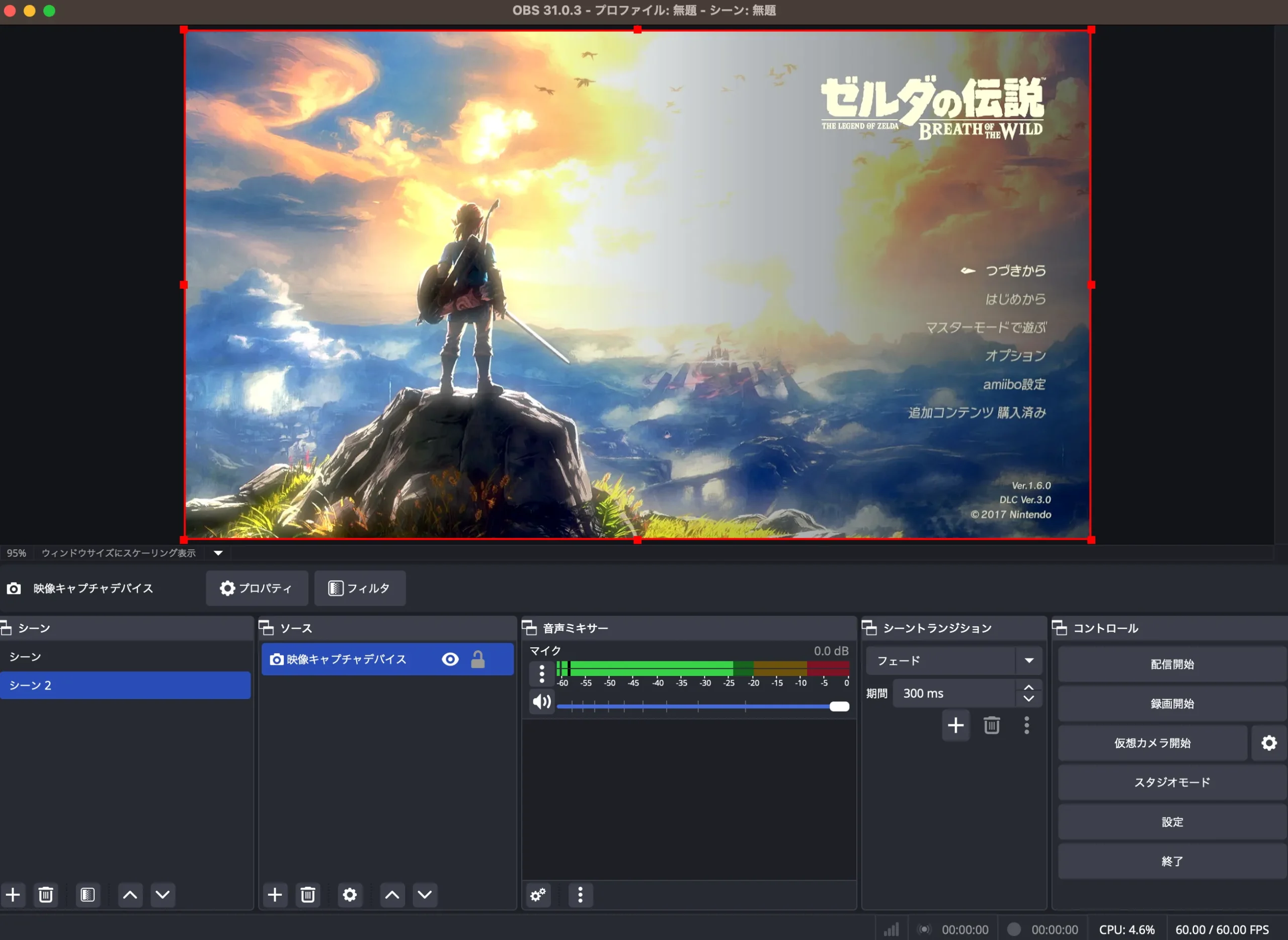The width and height of the screenshot is (1288, 940).
Task: Open preview scaling dropdown arrow
Action: click(x=218, y=553)
